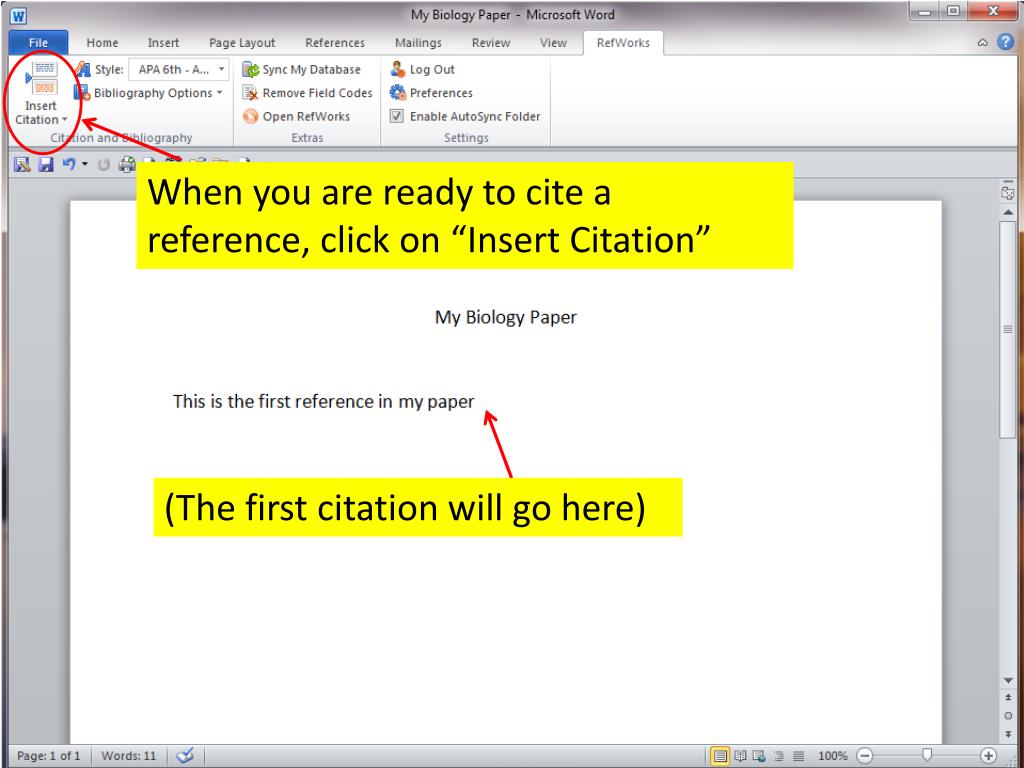Open RefWorks Preferences gear icon

[x=398, y=93]
